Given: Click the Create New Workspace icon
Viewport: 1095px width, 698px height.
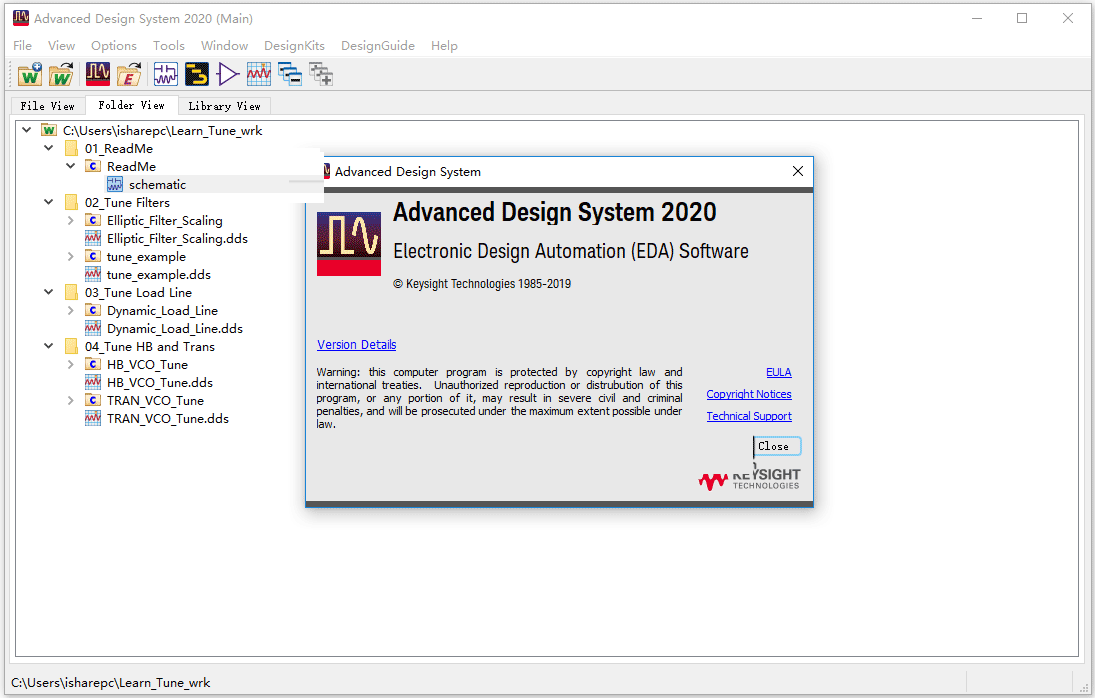Looking at the screenshot, I should pyautogui.click(x=29, y=74).
